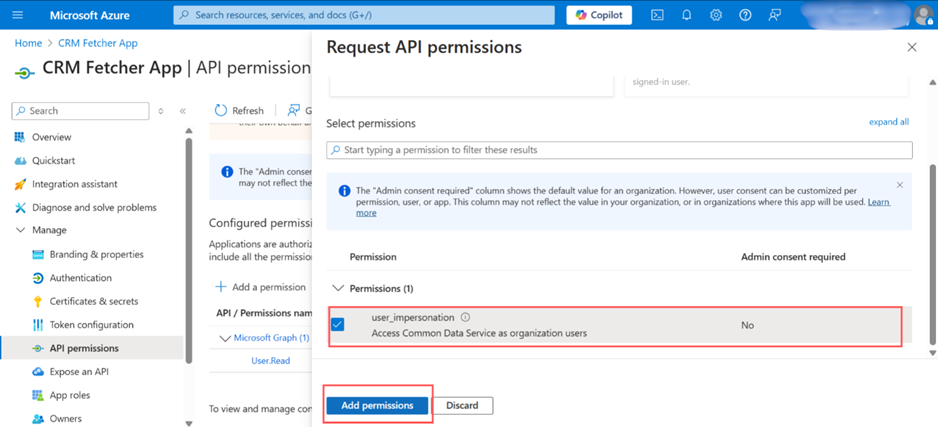Open portal settings gear
Viewport: 938px width, 427px height.
pyautogui.click(x=715, y=16)
